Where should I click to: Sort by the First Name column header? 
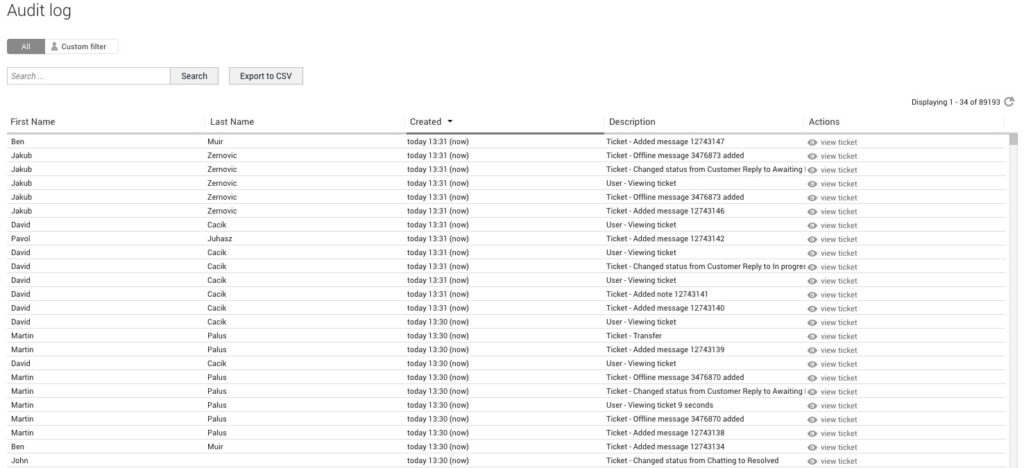tap(33, 122)
